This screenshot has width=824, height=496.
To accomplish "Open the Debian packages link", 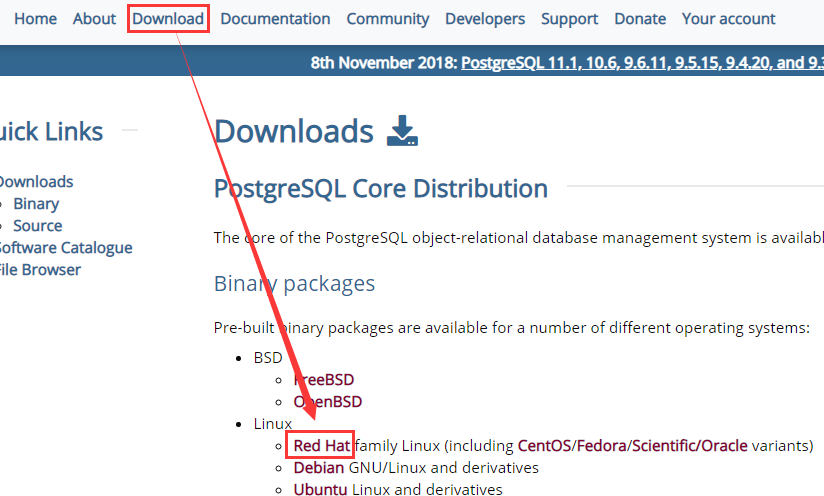I will (x=319, y=468).
